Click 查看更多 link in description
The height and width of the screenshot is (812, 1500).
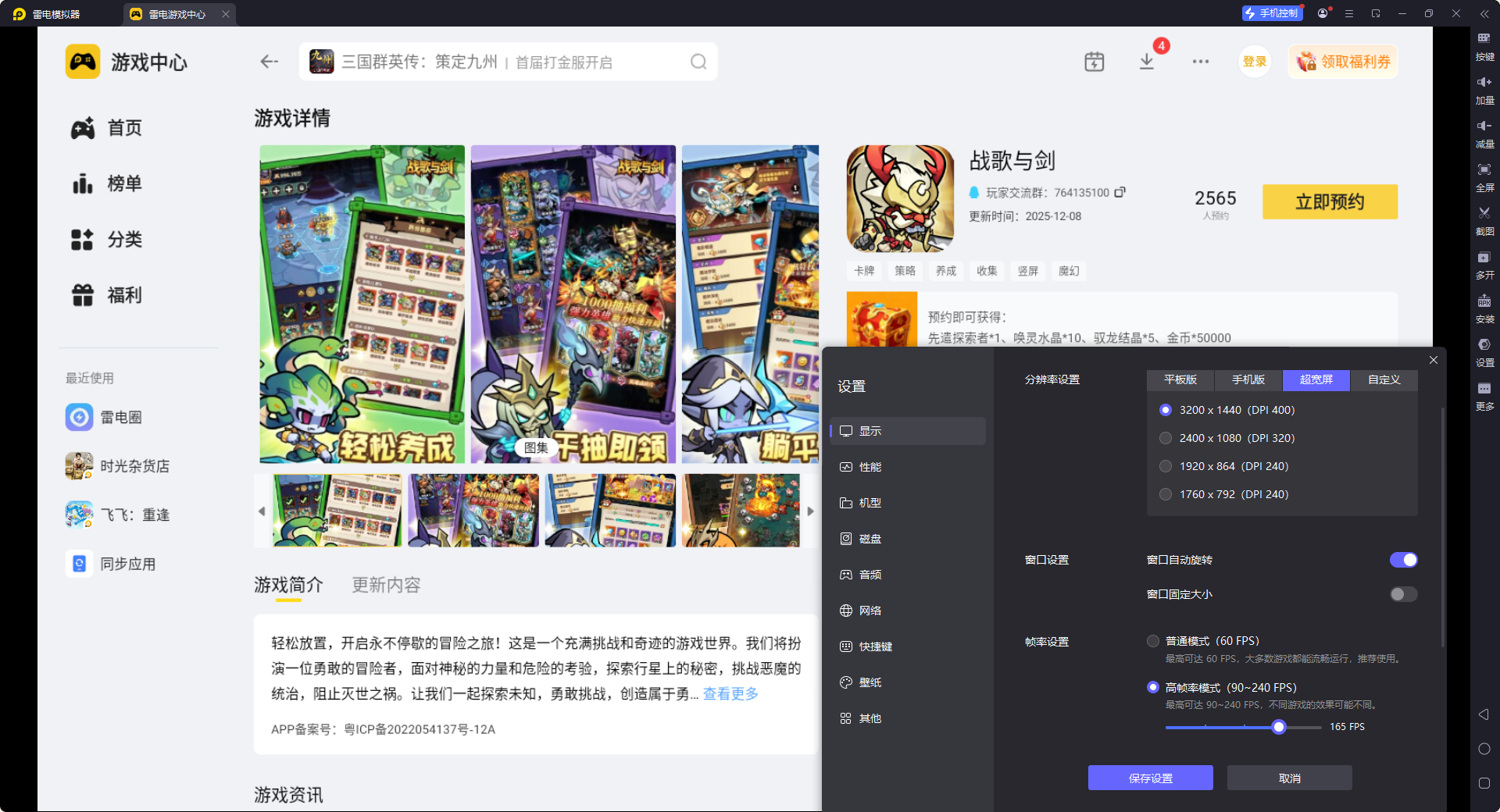[730, 693]
